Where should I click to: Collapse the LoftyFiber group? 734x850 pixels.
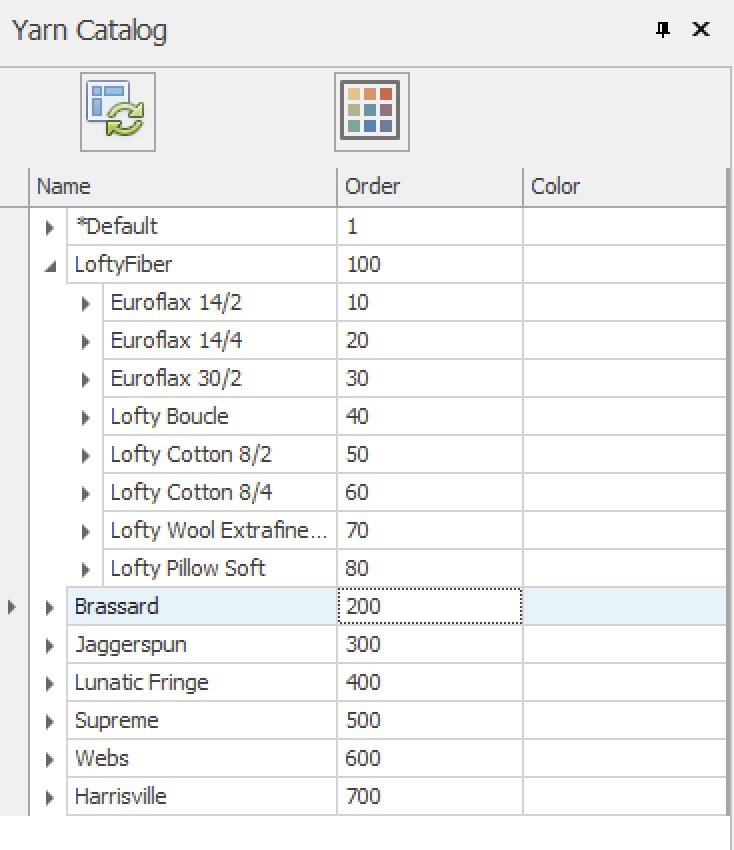(x=49, y=265)
